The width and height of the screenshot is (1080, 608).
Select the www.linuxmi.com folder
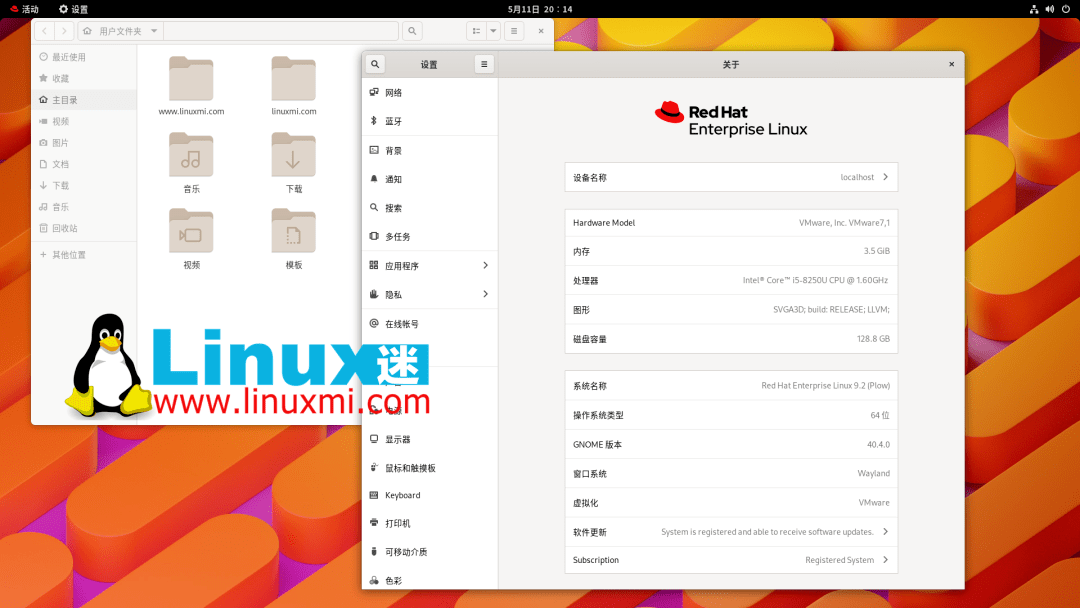pyautogui.click(x=191, y=86)
